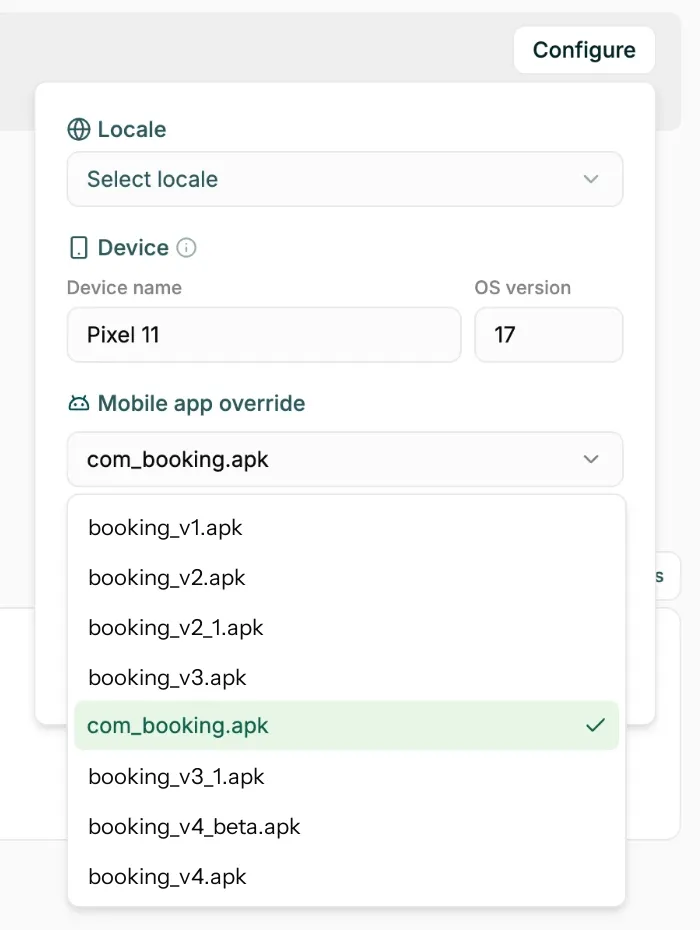Collapse the com_booking.apk app override dropdown
This screenshot has width=700, height=930.
(x=345, y=459)
